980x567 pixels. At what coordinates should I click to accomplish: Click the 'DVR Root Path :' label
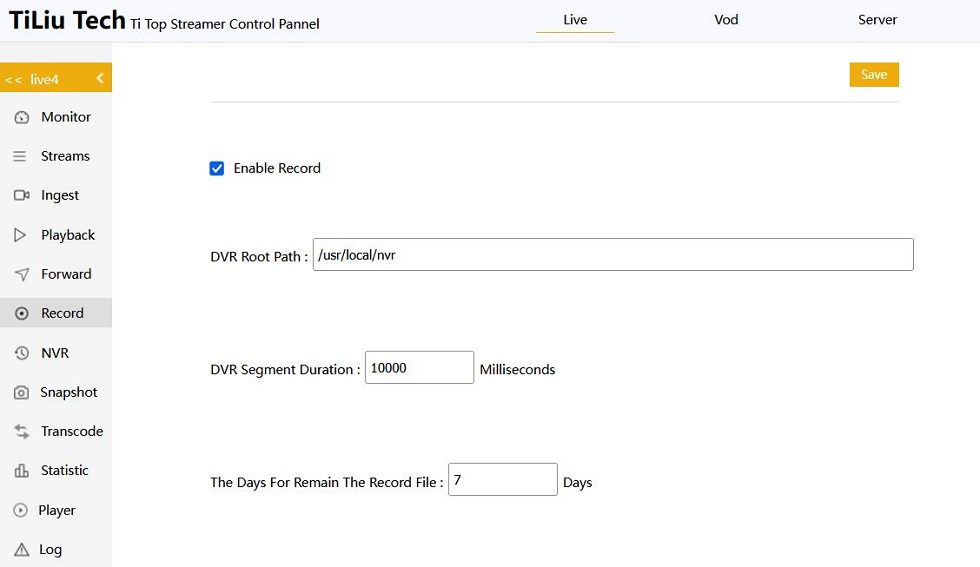[x=259, y=256]
